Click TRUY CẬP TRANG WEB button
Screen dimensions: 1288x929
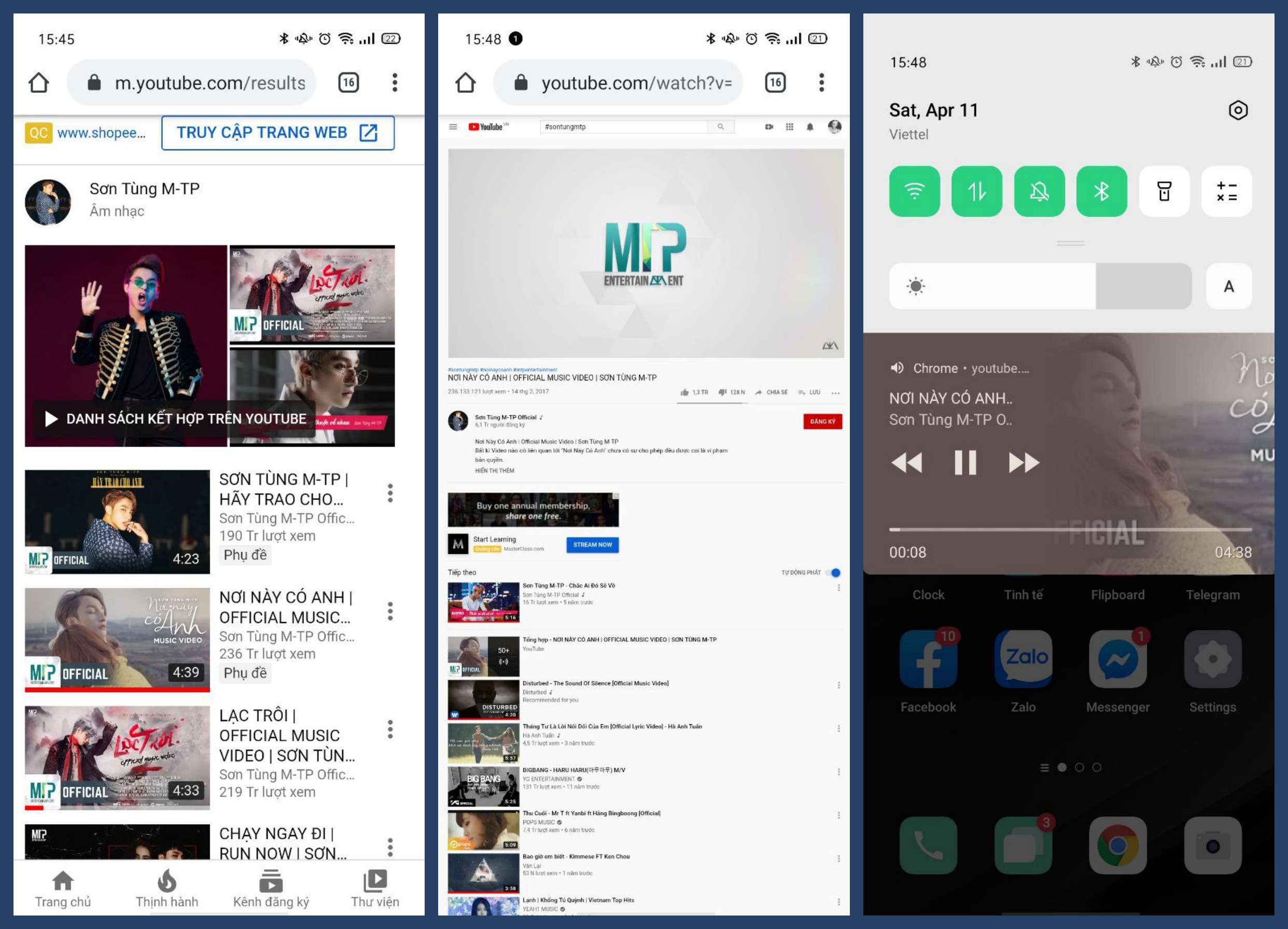(278, 133)
